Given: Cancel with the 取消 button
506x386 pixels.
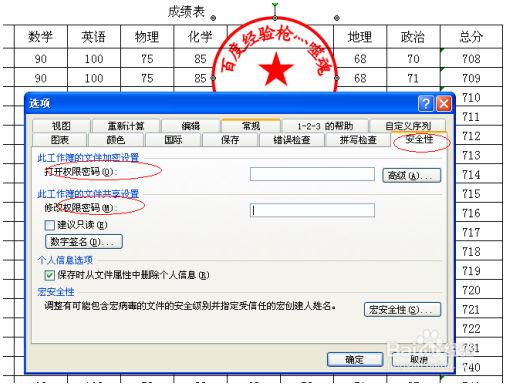Looking at the screenshot, I should (419, 360).
